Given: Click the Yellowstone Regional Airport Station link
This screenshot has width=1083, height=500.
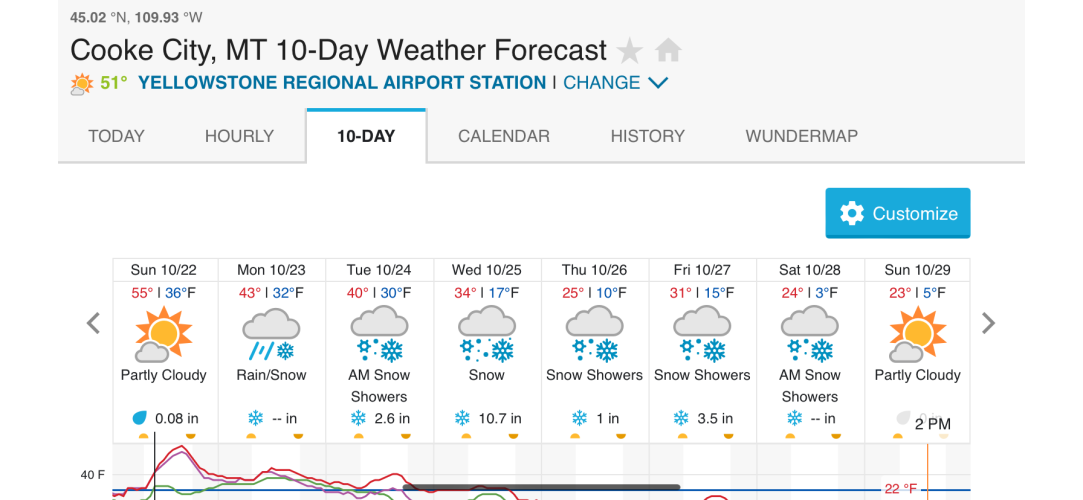Looking at the screenshot, I should [342, 84].
